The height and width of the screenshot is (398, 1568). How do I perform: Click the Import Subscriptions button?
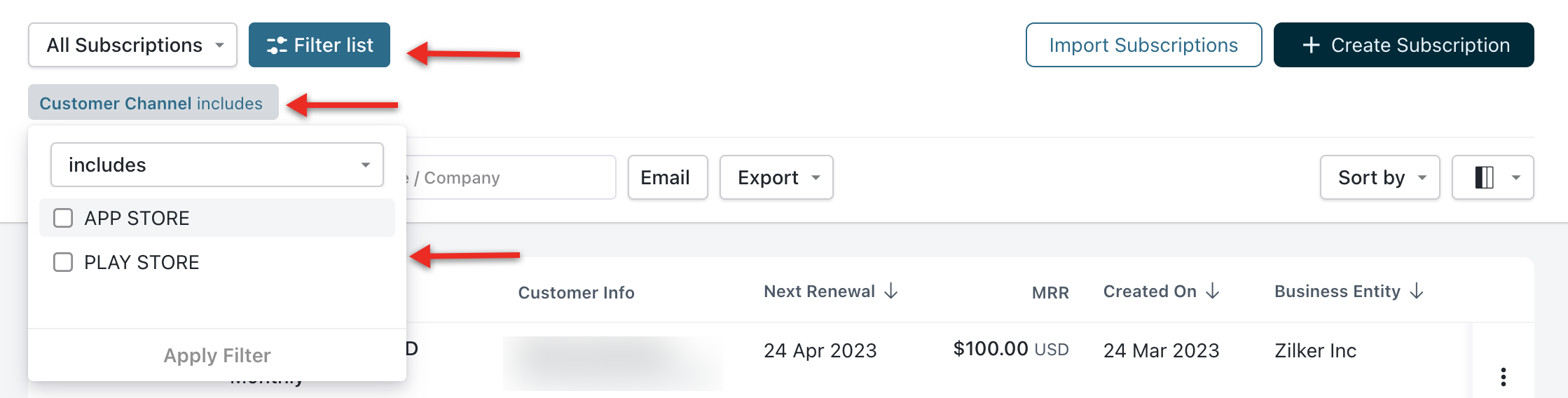[x=1143, y=45]
